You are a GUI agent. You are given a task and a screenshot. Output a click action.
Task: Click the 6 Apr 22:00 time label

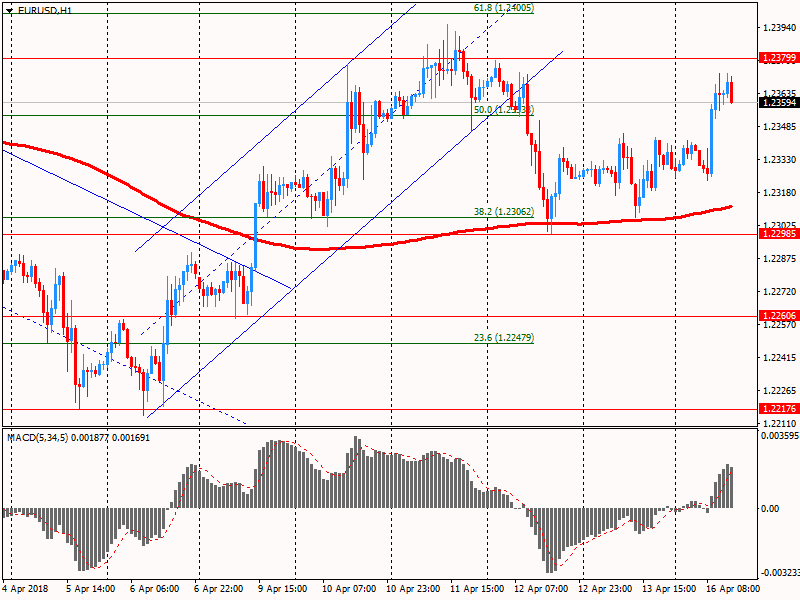[x=218, y=589]
